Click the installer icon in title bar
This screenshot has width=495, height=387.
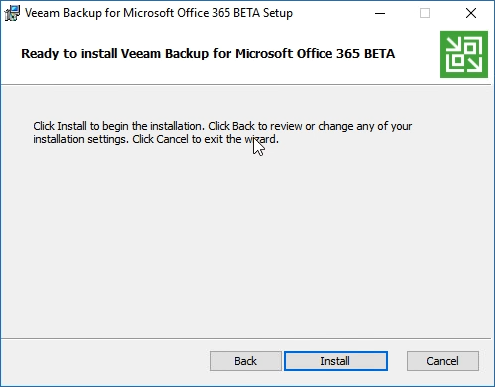coord(12,13)
